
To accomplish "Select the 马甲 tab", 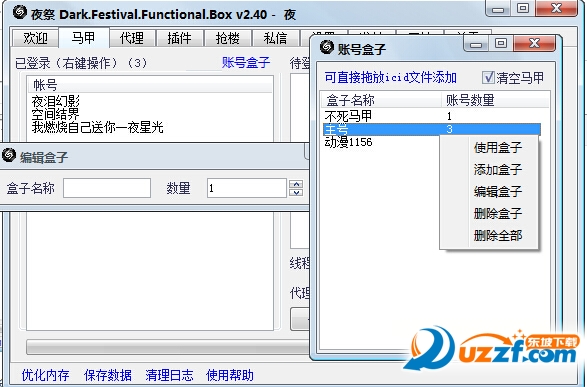I will coord(83,37).
